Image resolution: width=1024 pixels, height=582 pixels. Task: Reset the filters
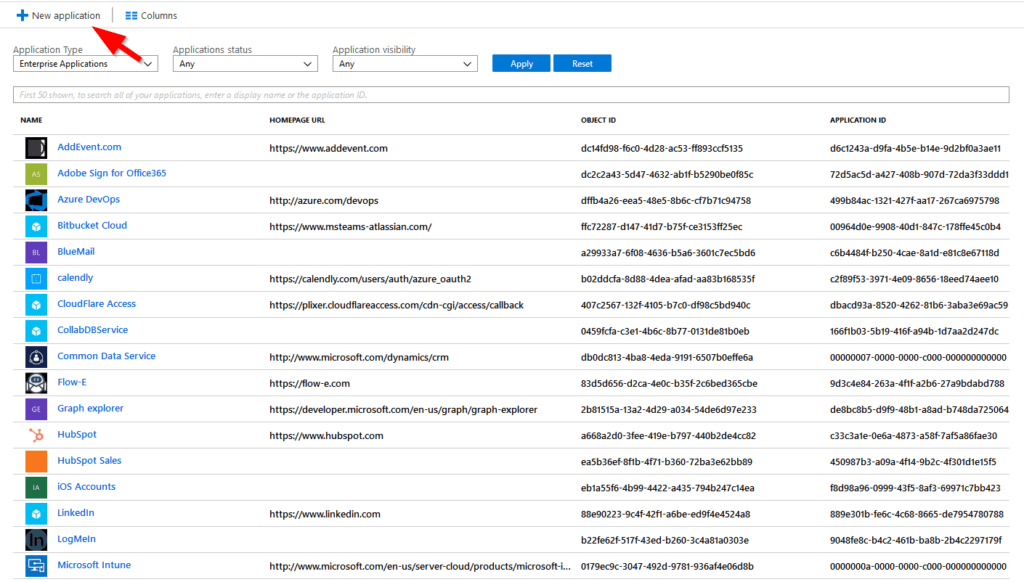[582, 63]
